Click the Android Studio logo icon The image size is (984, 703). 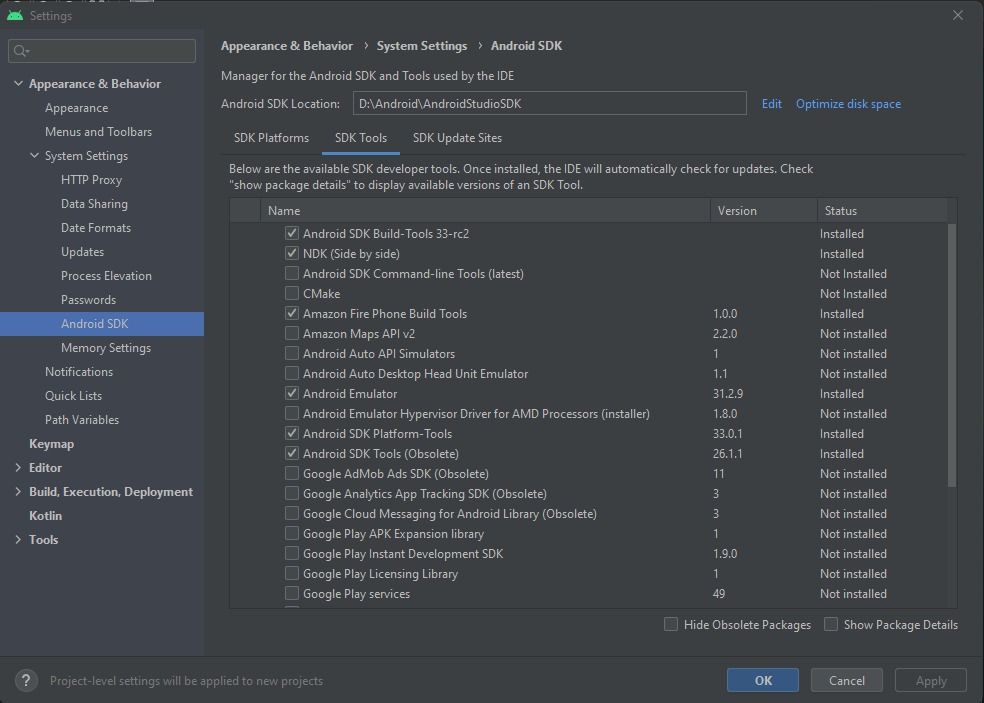[x=14, y=15]
